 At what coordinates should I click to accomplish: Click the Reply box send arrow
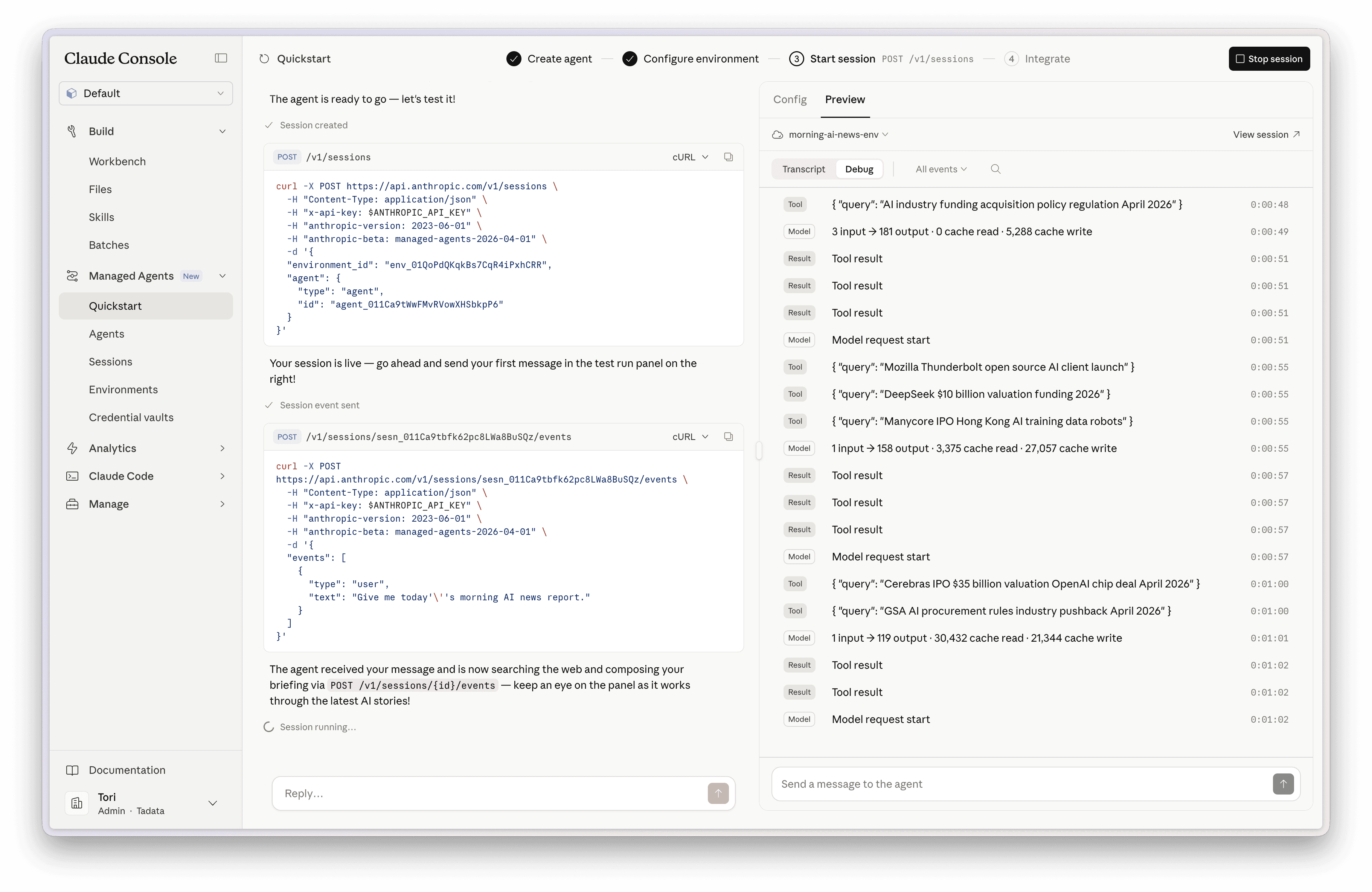point(718,793)
